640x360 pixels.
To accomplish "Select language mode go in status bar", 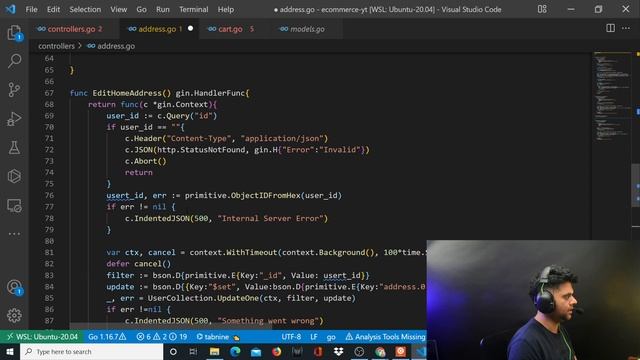I will 331,337.
